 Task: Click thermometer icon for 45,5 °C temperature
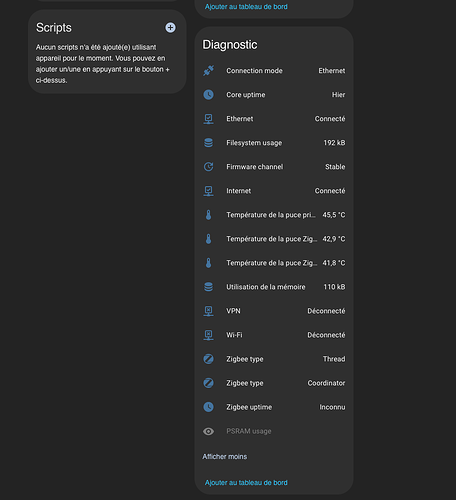tap(208, 215)
